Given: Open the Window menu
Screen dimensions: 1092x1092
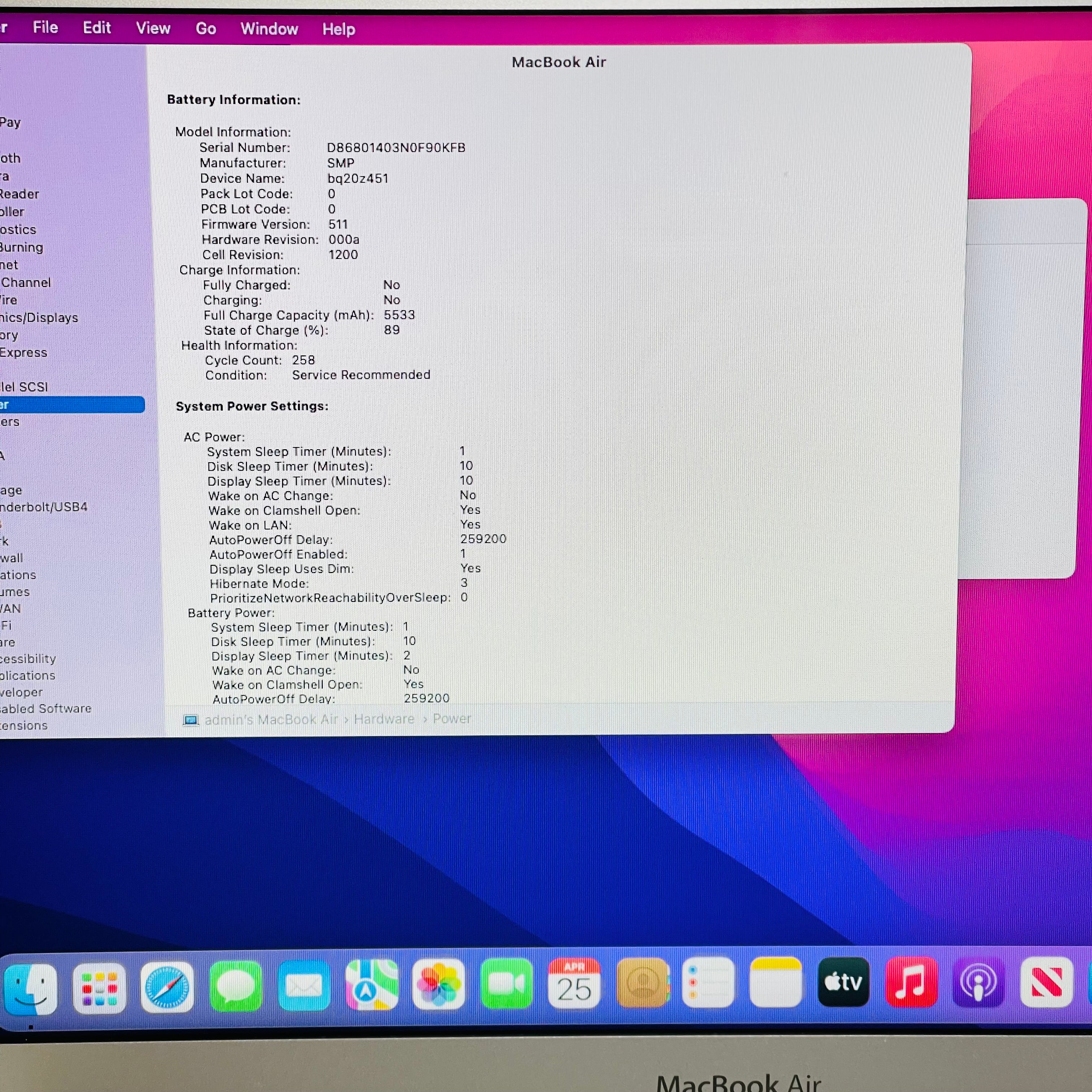Looking at the screenshot, I should [x=269, y=29].
